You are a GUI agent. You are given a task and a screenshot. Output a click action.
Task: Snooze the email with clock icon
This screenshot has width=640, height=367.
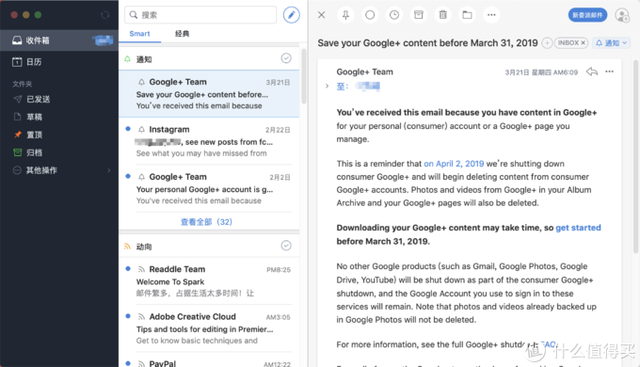[x=394, y=15]
